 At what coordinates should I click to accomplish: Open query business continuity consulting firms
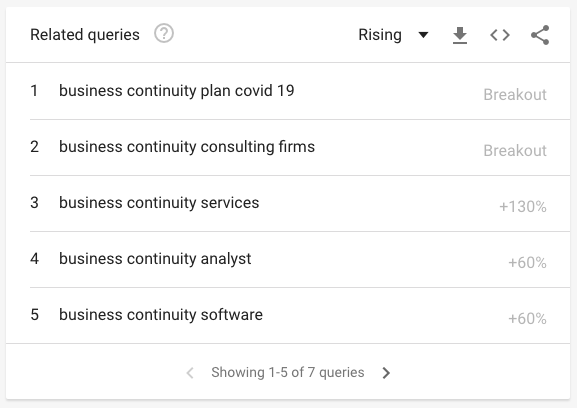pyautogui.click(x=187, y=147)
